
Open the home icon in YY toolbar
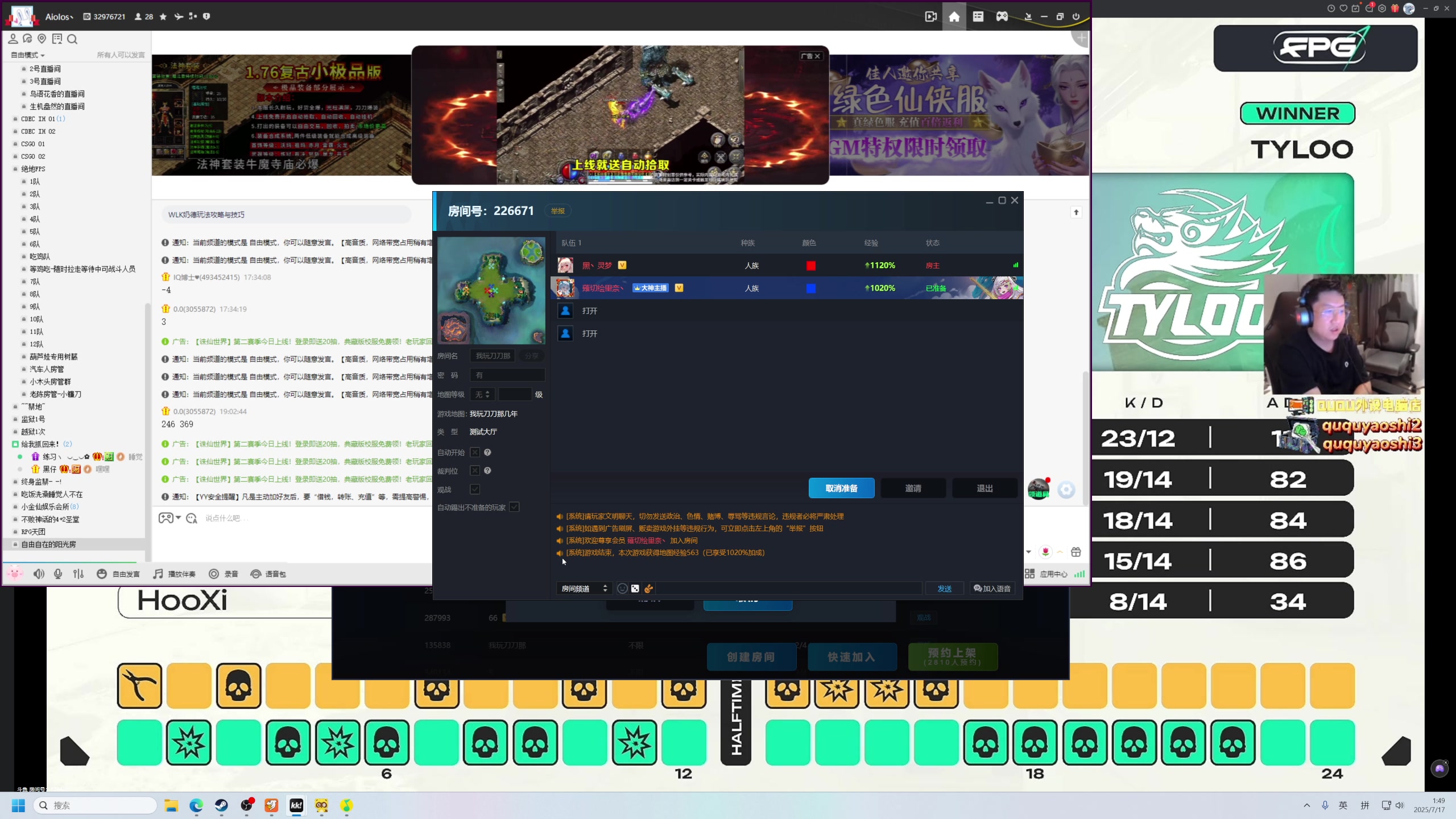954,16
